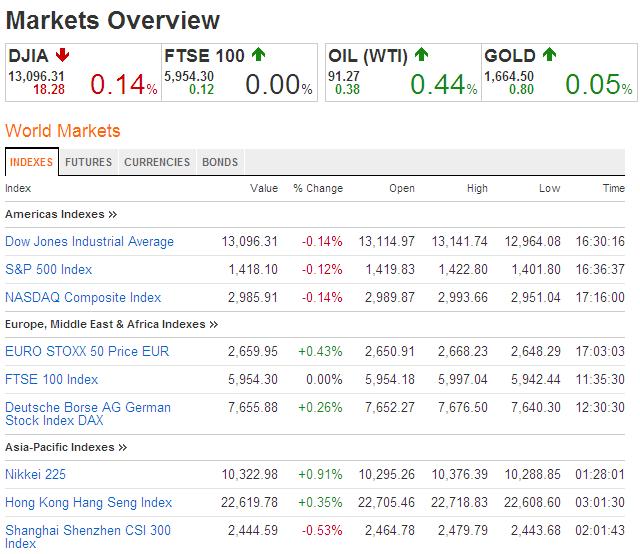Click EURO STOXX change +0.43%
The height and width of the screenshot is (554, 640).
(320, 352)
